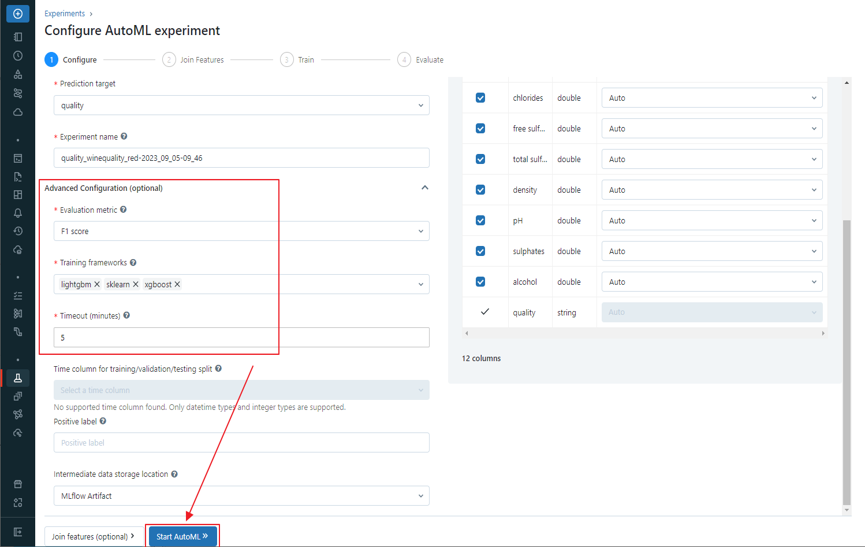The height and width of the screenshot is (547, 865).
Task: Click the New plus icon in sidebar
Action: pyautogui.click(x=17, y=14)
